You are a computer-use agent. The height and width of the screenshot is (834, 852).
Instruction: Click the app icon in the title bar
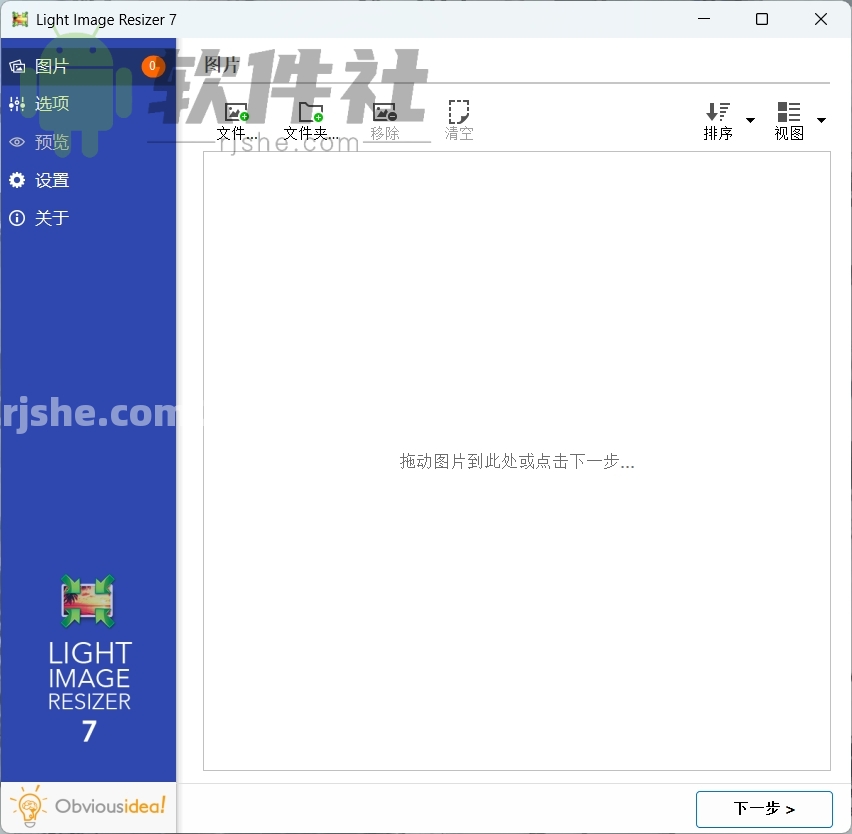17,19
